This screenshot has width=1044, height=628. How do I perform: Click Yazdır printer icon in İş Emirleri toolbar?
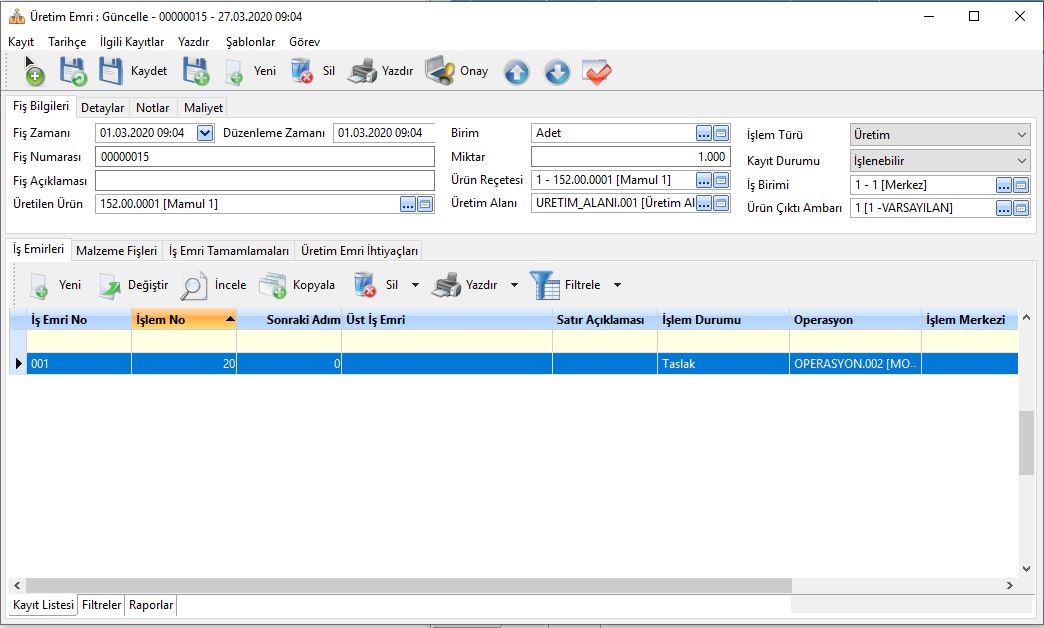click(446, 285)
